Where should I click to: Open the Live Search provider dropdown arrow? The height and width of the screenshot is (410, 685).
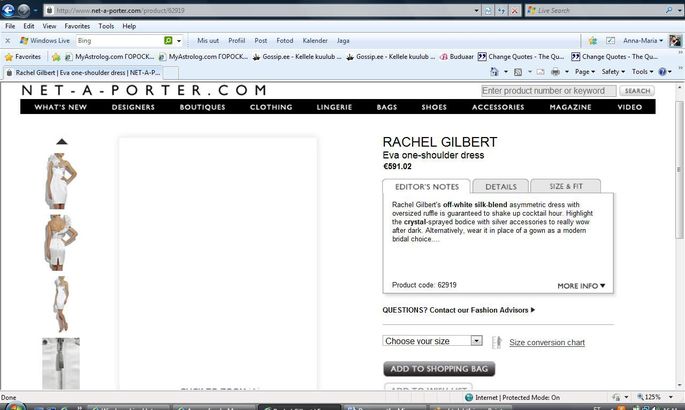coord(679,10)
